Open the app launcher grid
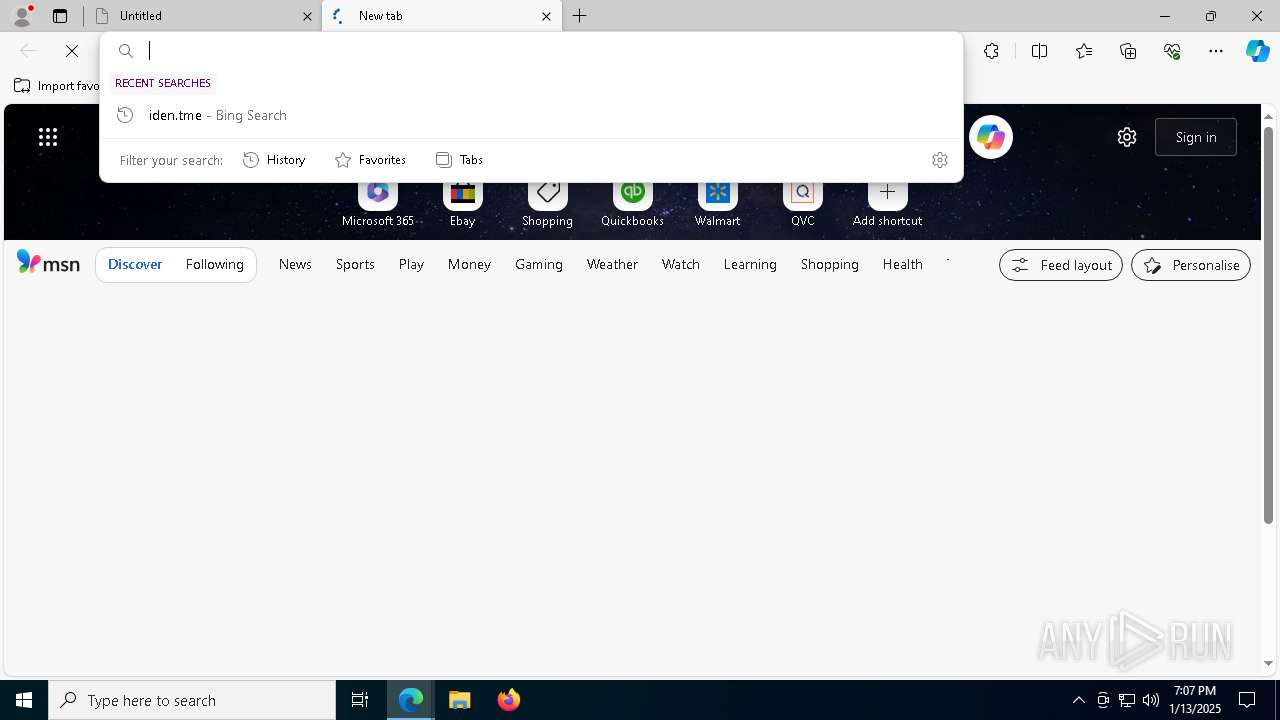The height and width of the screenshot is (720, 1280). tap(48, 137)
